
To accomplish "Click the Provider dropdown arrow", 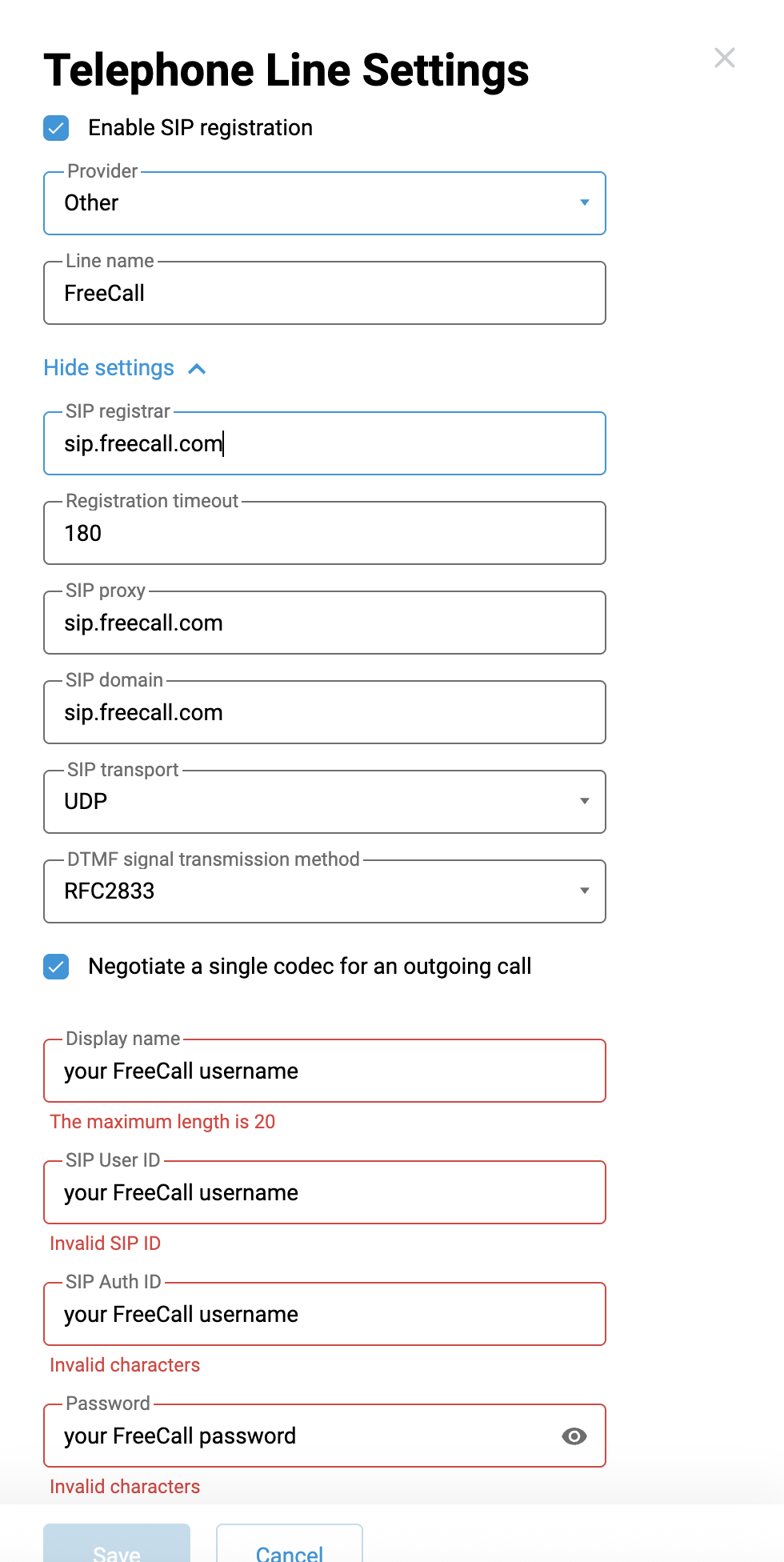I will (x=585, y=202).
